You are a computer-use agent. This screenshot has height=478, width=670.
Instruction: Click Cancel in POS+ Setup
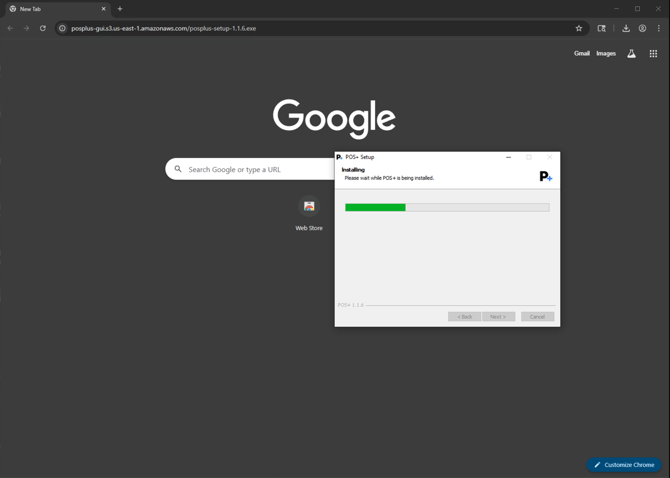[x=537, y=317]
